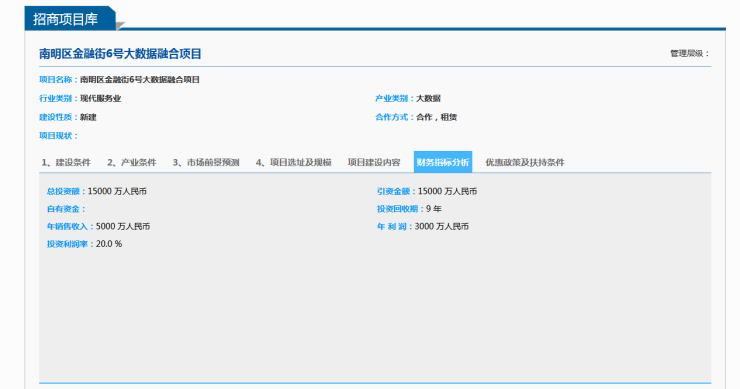
Task: Click the 引资金额 value 15000 万人民币
Action: pos(447,191)
